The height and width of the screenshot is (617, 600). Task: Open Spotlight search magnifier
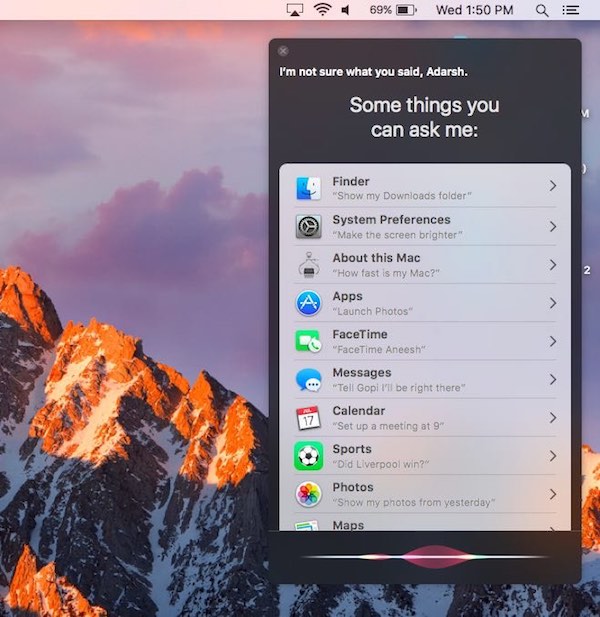tap(542, 10)
